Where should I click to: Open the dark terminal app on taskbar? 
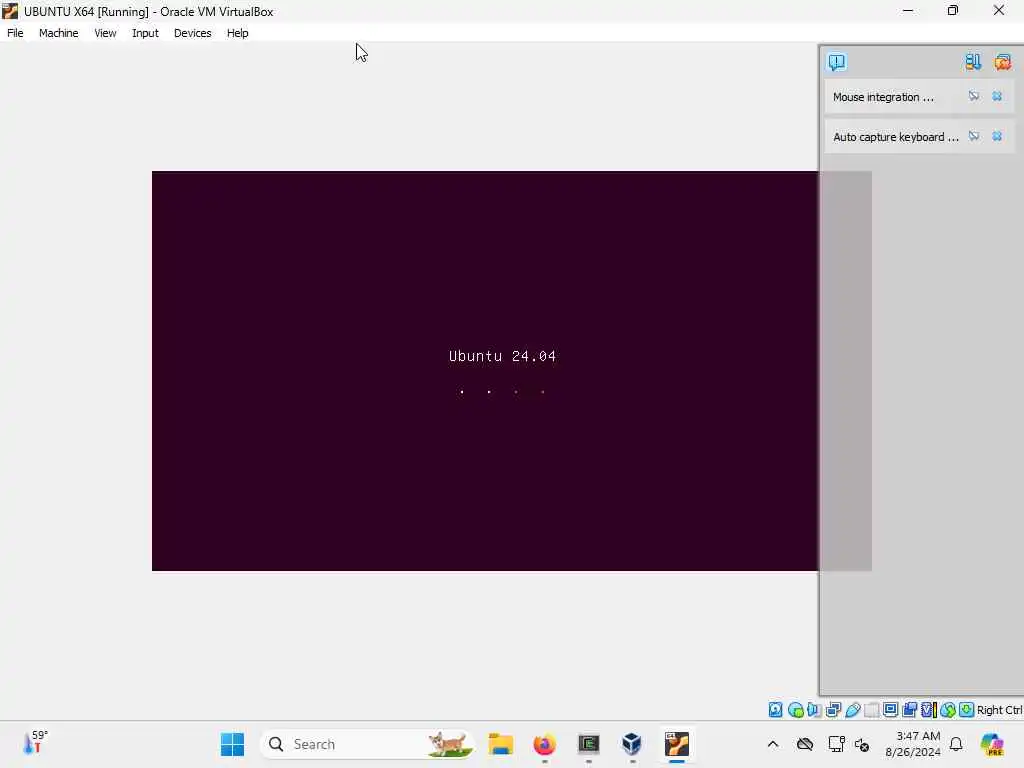pyautogui.click(x=588, y=744)
